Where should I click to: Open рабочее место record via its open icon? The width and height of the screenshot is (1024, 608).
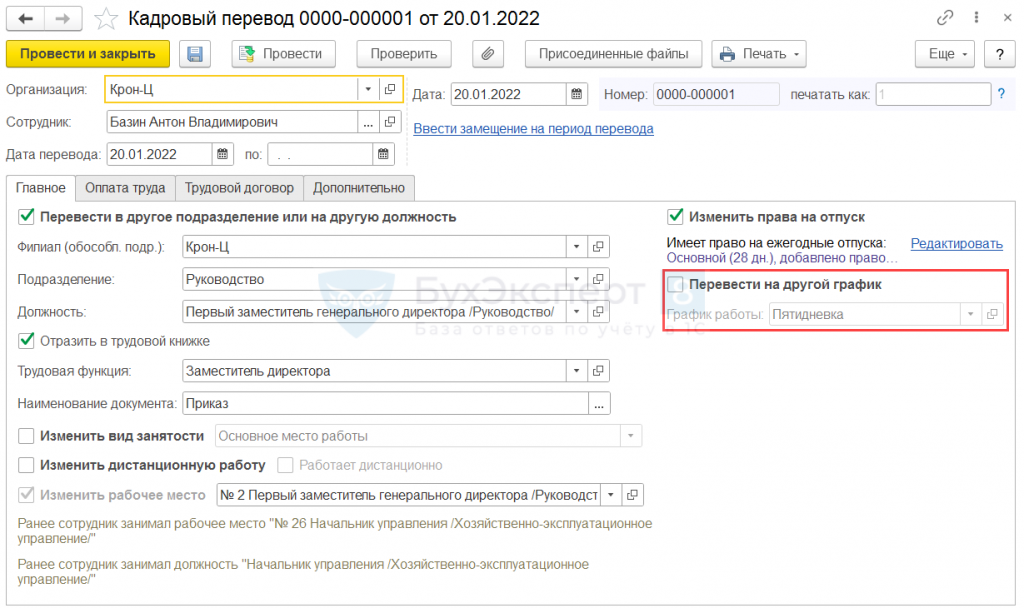[632, 494]
